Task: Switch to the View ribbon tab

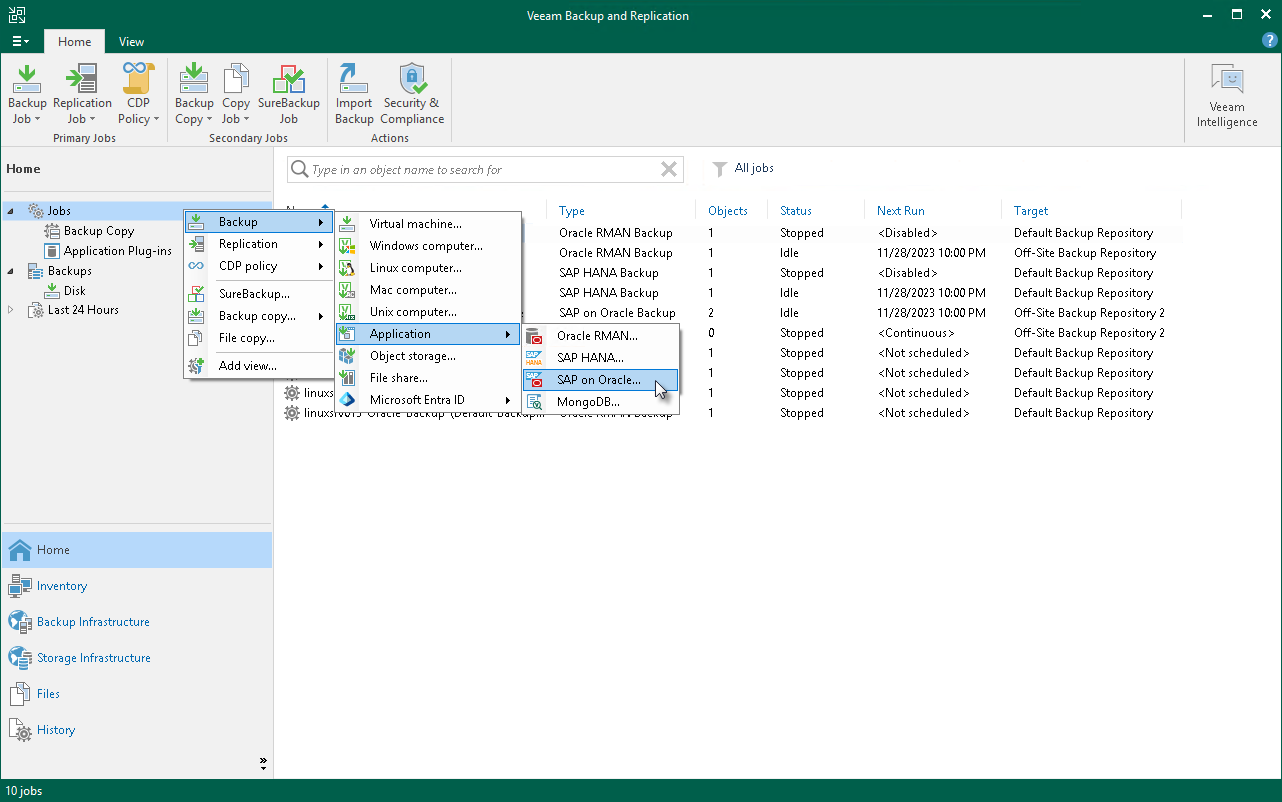Action: [x=131, y=42]
